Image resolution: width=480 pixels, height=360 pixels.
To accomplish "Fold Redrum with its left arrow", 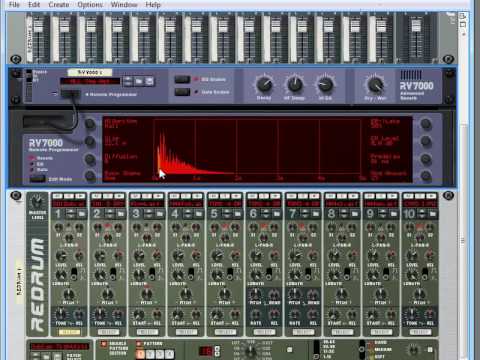I will click(x=16, y=195).
